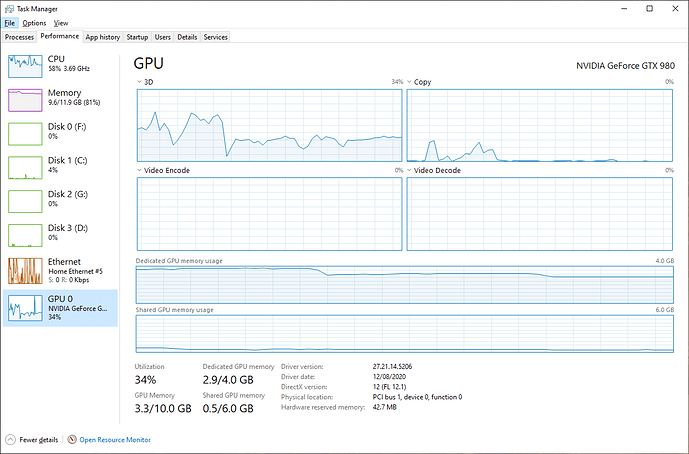Minimize the Task Manager window
689x454 pixels.
(x=624, y=9)
